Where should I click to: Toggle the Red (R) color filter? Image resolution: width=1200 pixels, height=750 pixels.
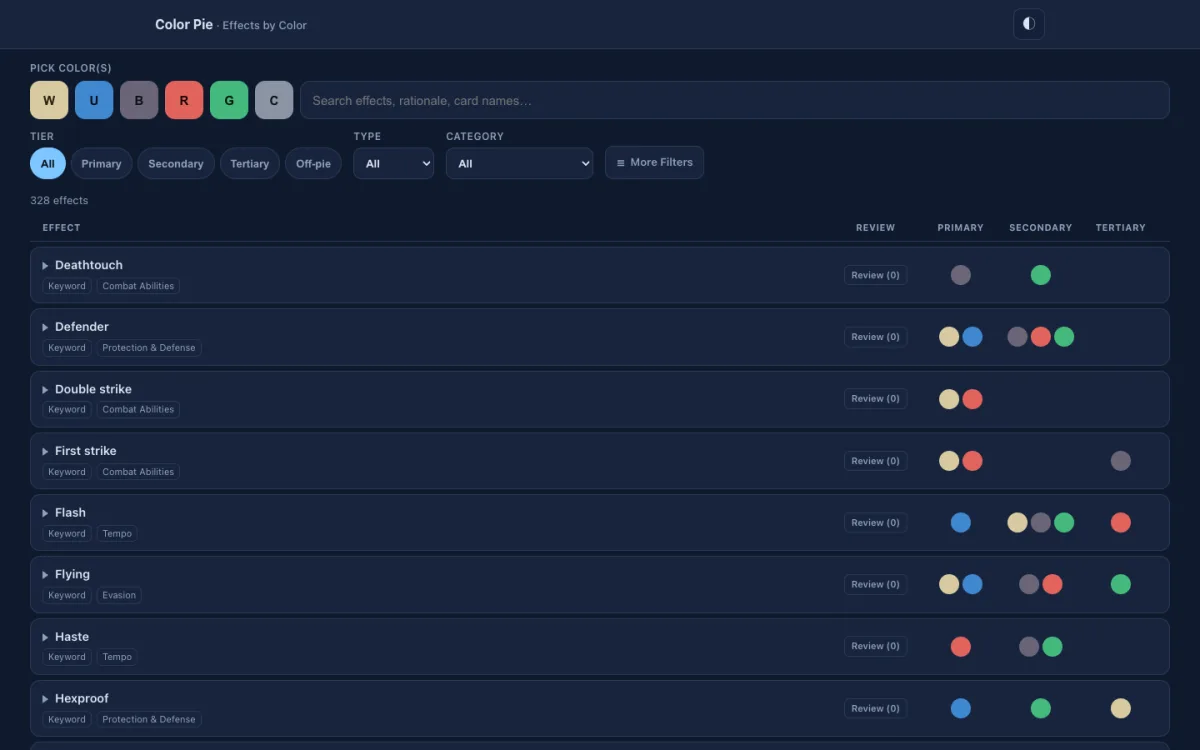(x=184, y=100)
